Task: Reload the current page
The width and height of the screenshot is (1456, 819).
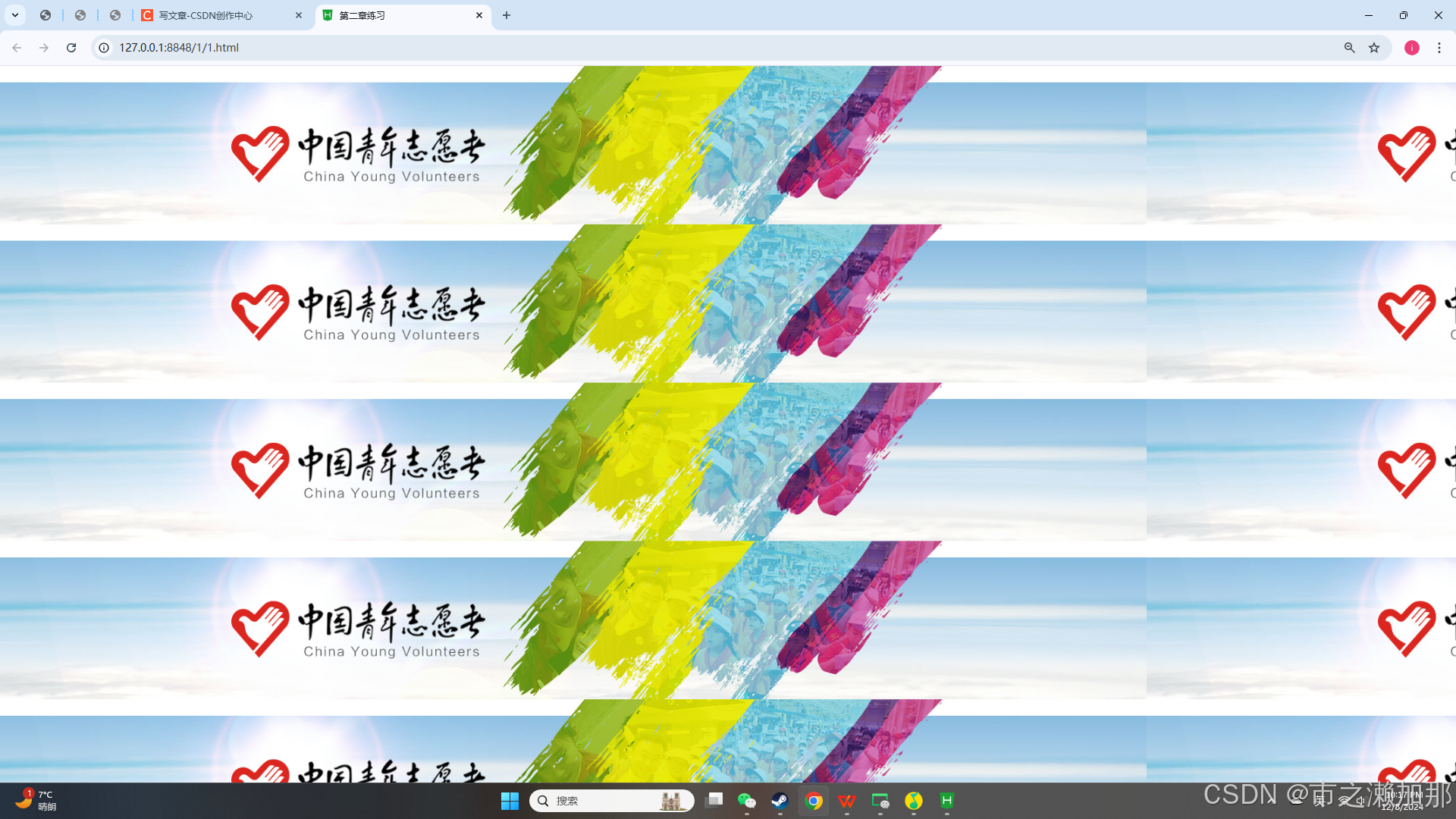Action: pyautogui.click(x=71, y=48)
